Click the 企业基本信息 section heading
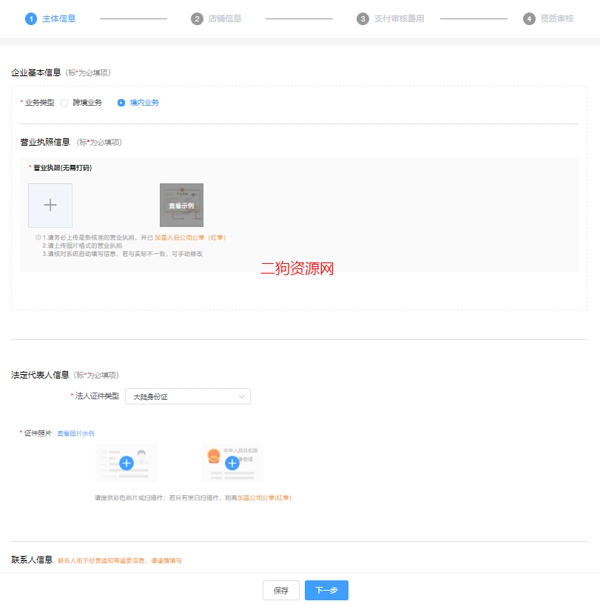Screen dimensions: 600x604 36,72
